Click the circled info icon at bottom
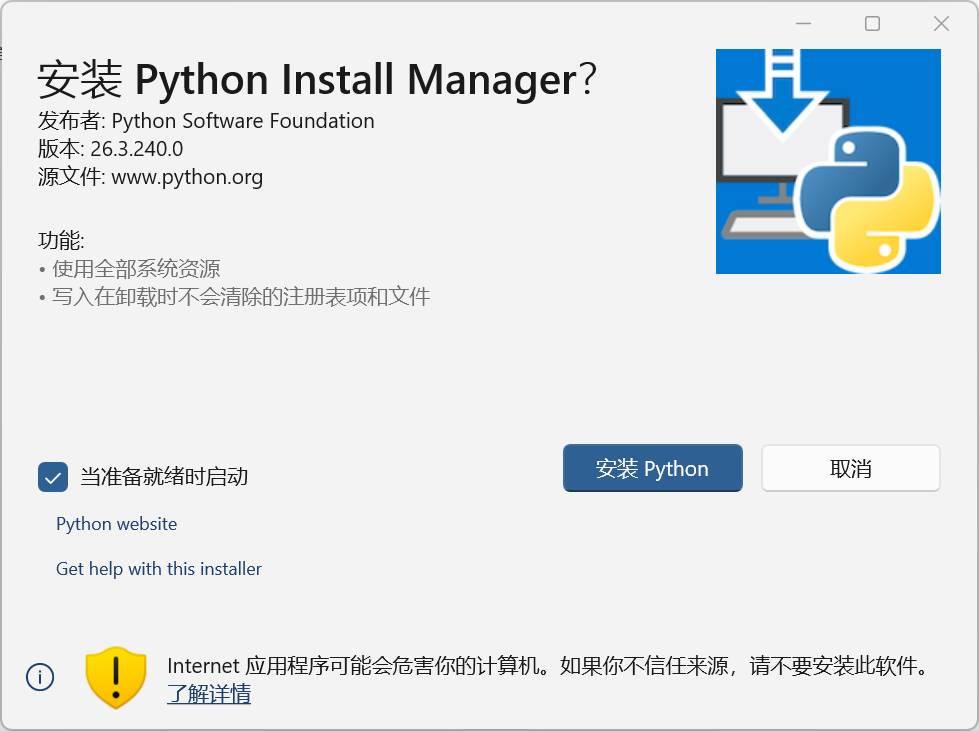Screen dimensions: 979x731 coord(40,677)
